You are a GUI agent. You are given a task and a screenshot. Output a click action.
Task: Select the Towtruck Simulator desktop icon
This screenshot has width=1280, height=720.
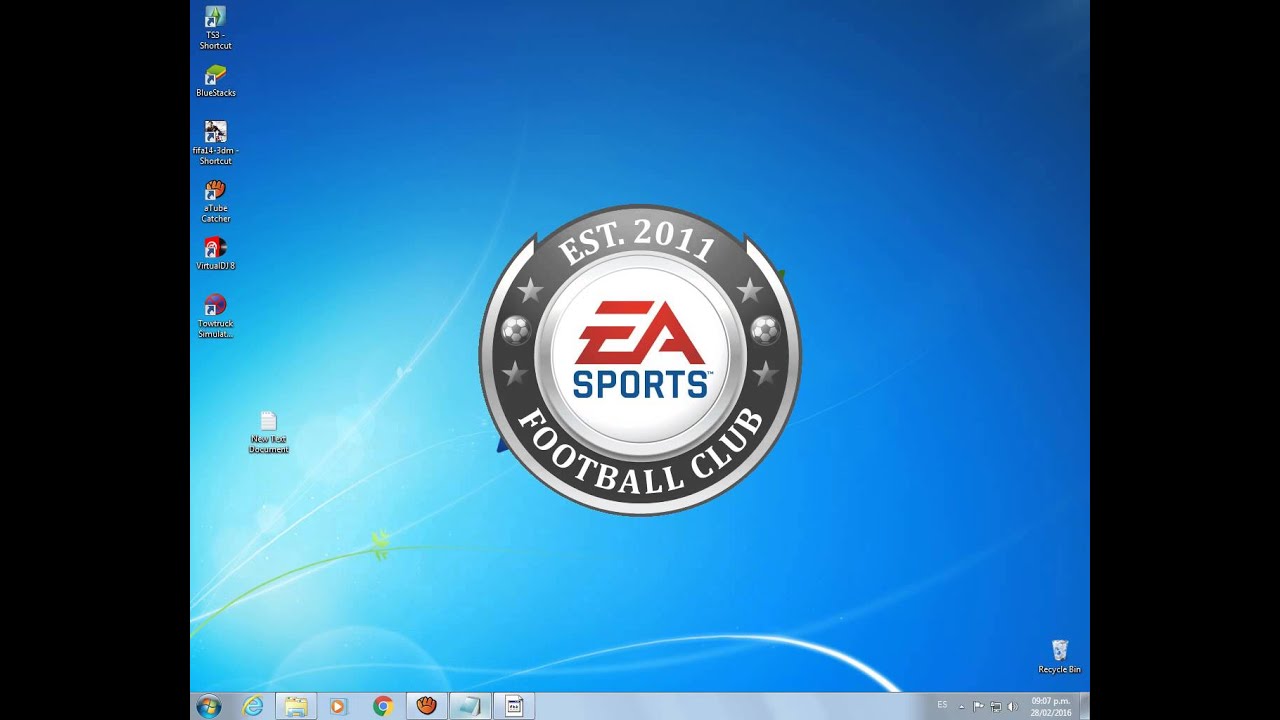pos(215,316)
